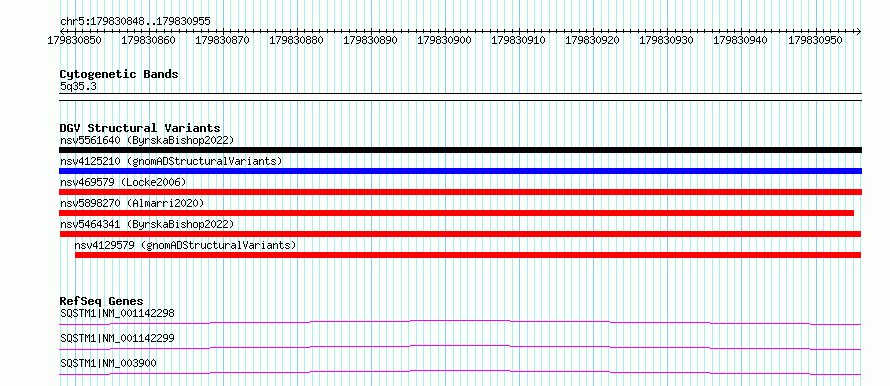Screen dimensions: 890x386
Task: Open nsv4129579 (gnomADStructuralVariants) label
Action: pyautogui.click(x=186, y=245)
